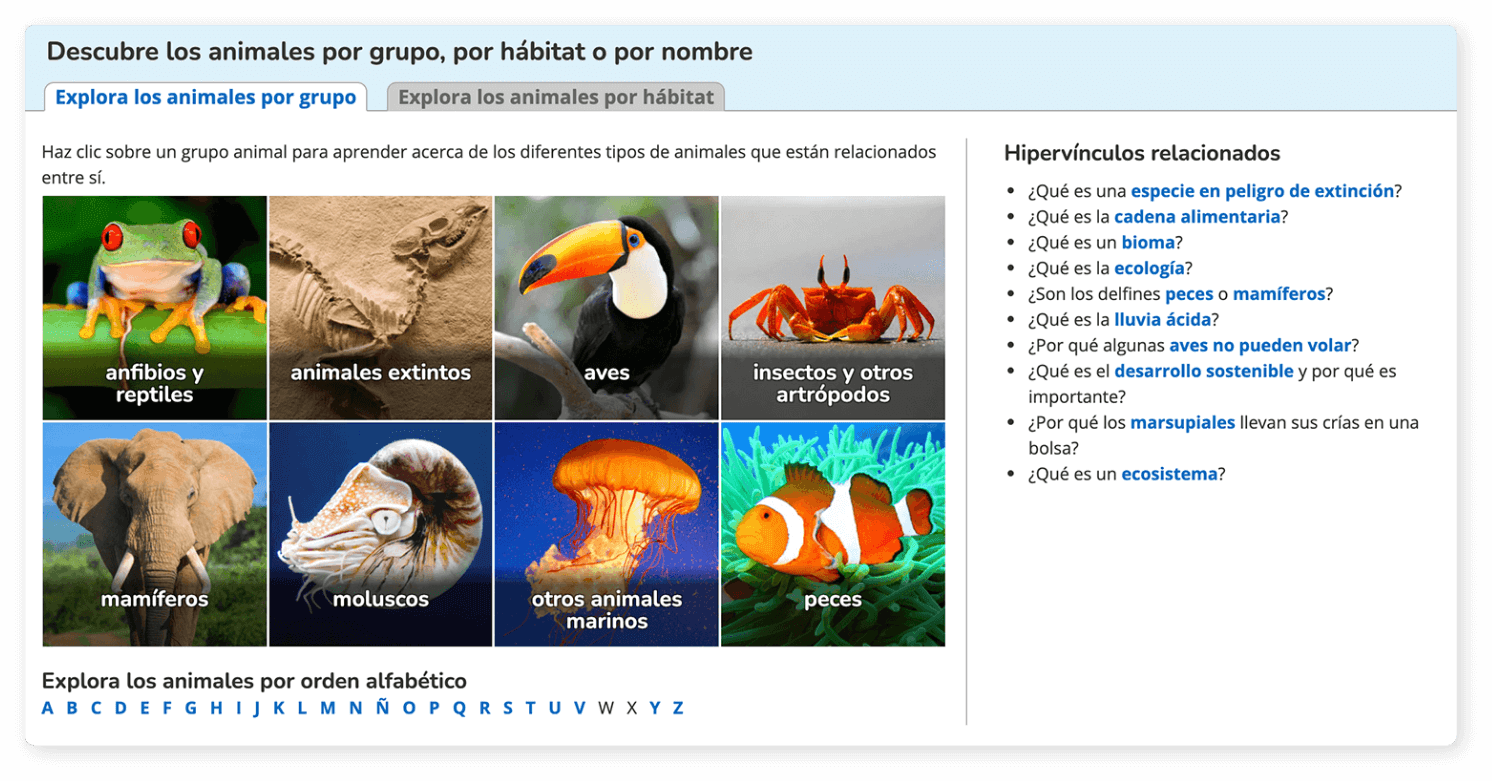Follow the 'ecología' link

[1149, 268]
